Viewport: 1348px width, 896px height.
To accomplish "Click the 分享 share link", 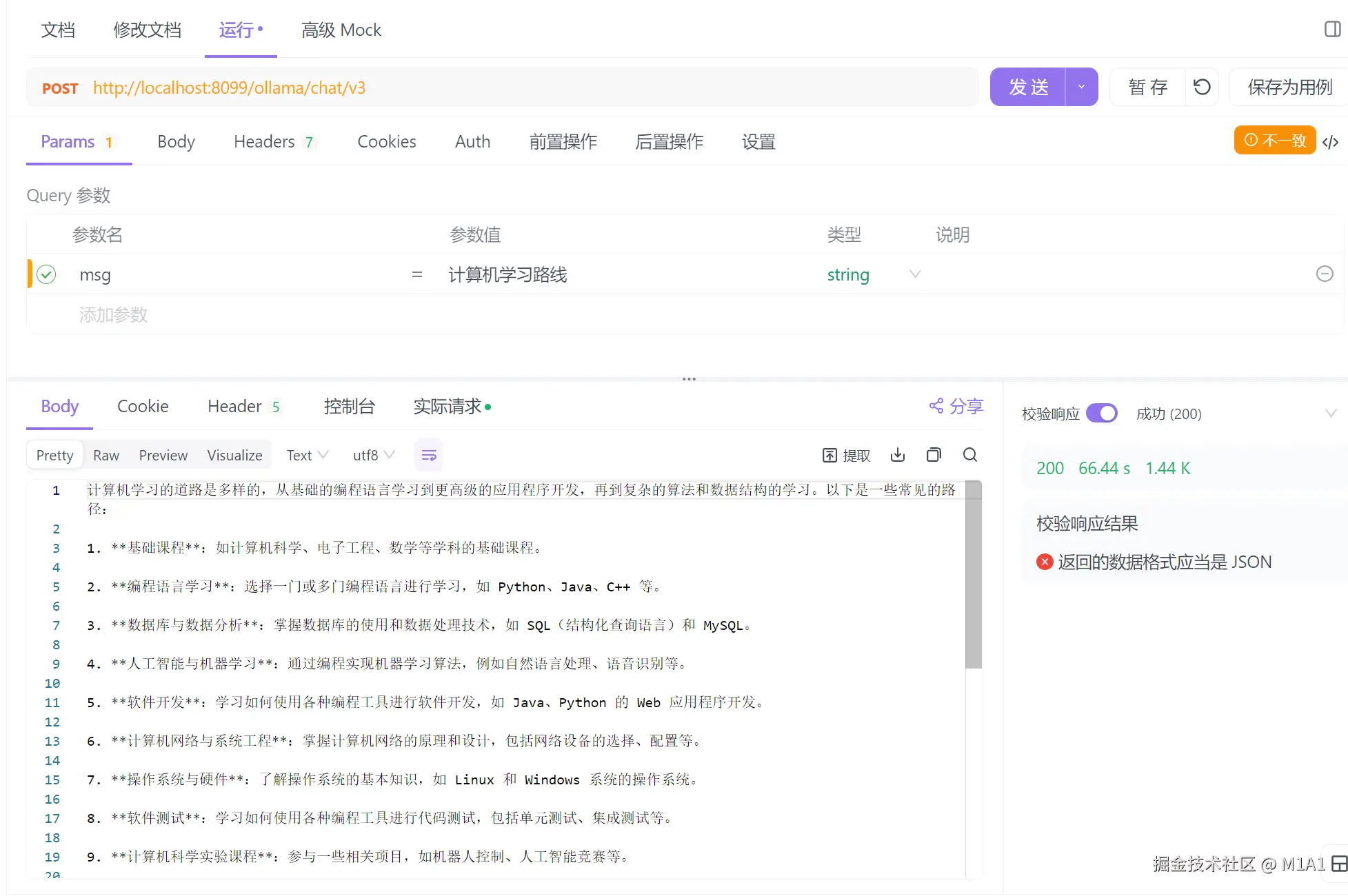I will point(956,407).
